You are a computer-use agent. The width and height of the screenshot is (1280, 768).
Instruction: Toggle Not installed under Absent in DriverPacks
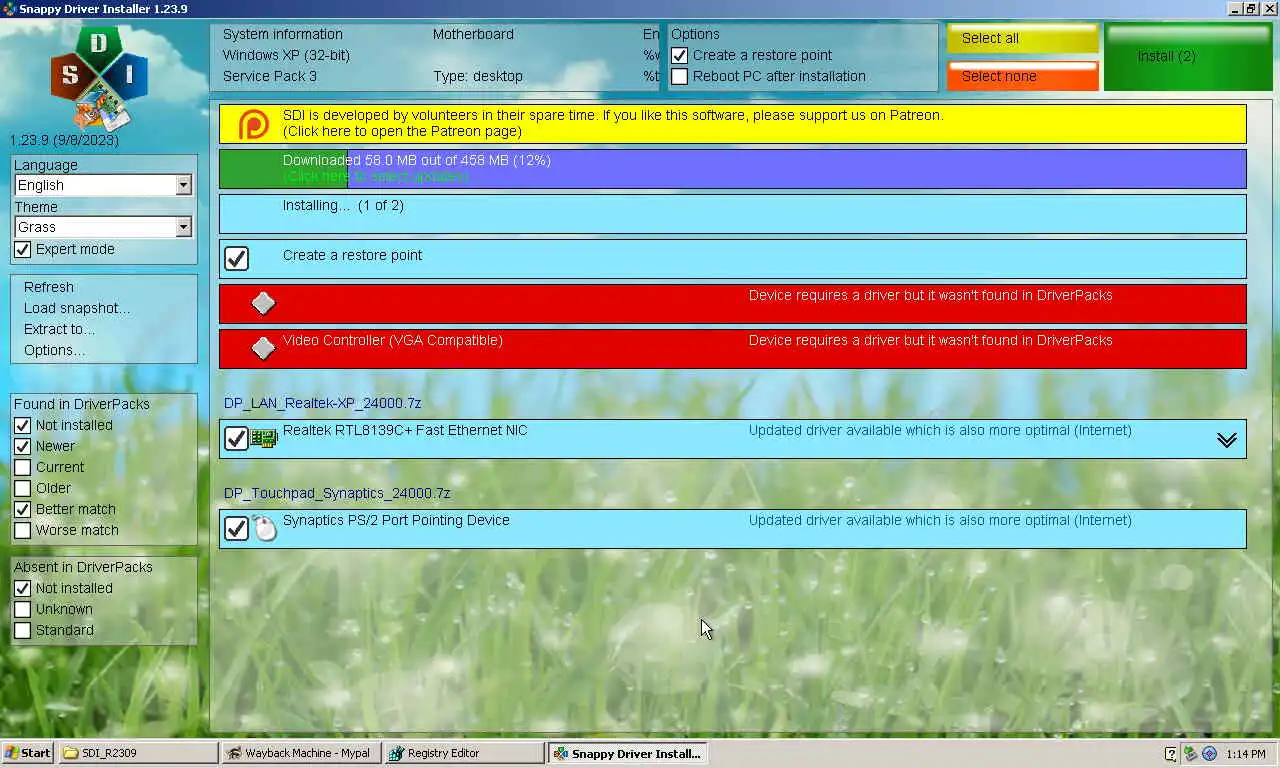tap(23, 589)
